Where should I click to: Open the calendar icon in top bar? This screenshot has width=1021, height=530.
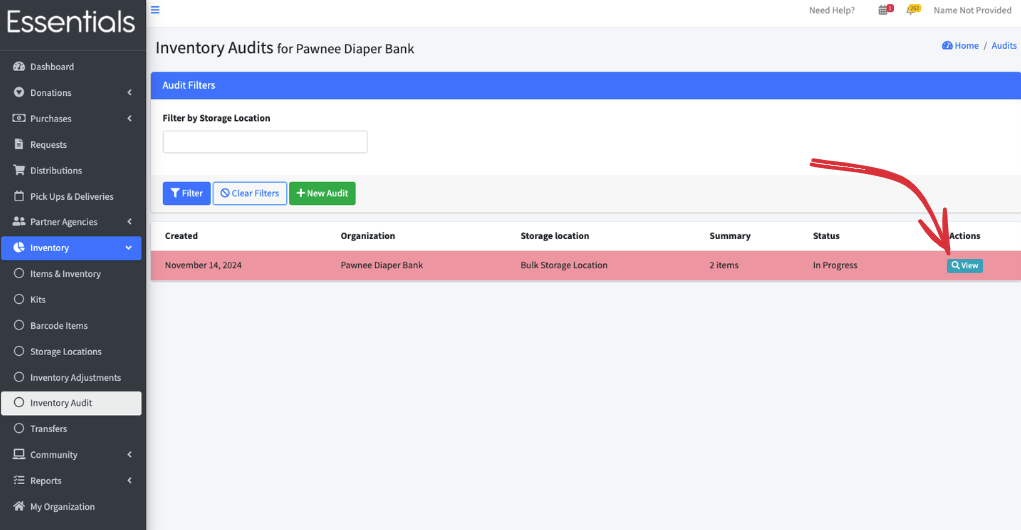coord(884,10)
